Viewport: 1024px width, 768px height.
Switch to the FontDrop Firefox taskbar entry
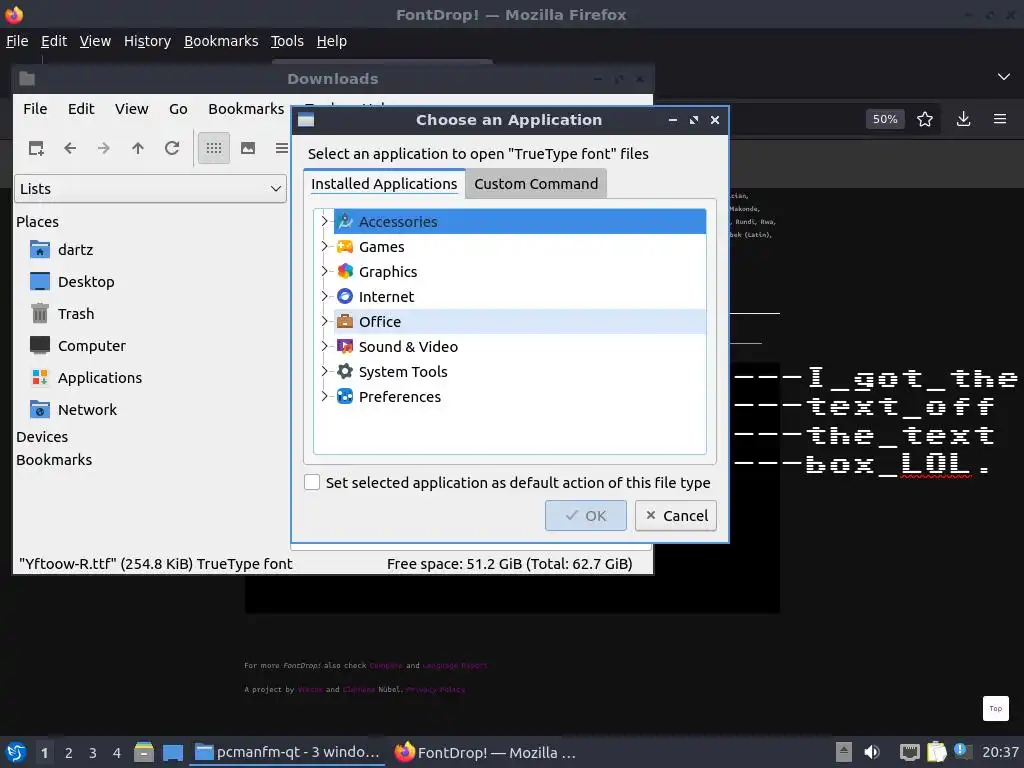tap(485, 752)
